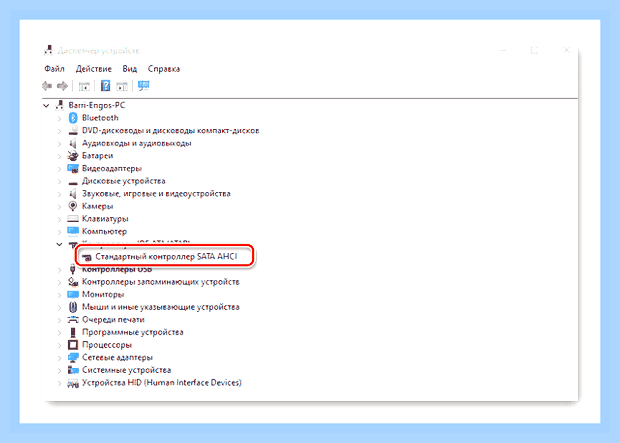
Task: Select the Barri-Engos-PC computer icon
Action: tap(60, 105)
